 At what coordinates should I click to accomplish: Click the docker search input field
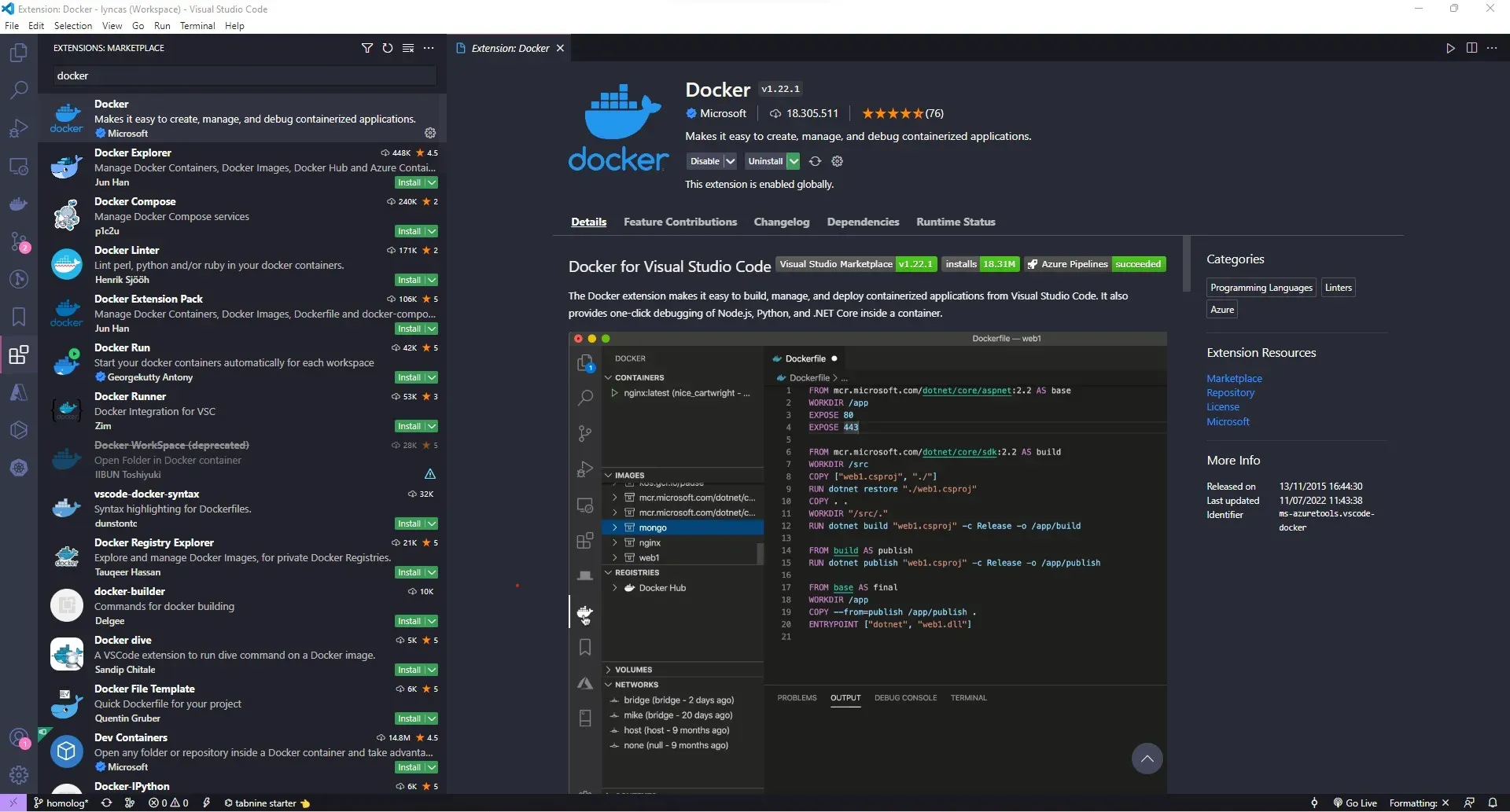pos(245,75)
